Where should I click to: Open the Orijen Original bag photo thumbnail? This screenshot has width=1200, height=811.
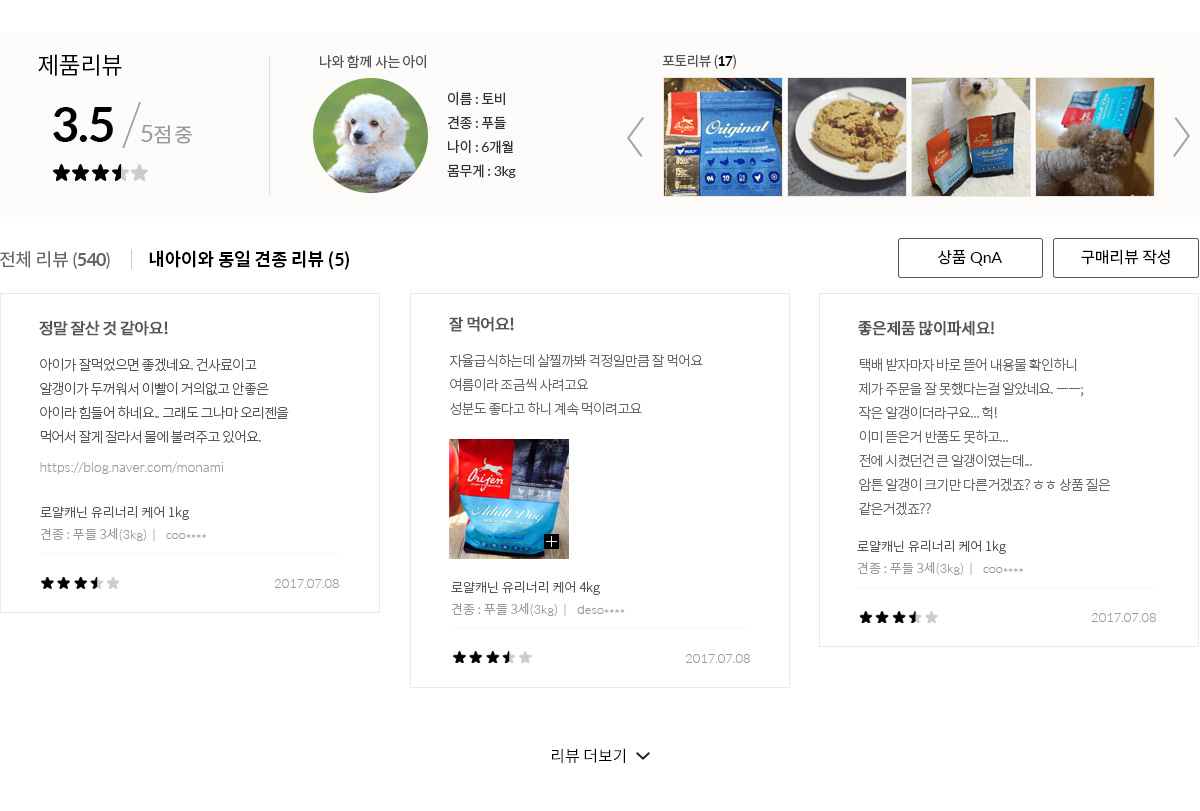pos(723,137)
